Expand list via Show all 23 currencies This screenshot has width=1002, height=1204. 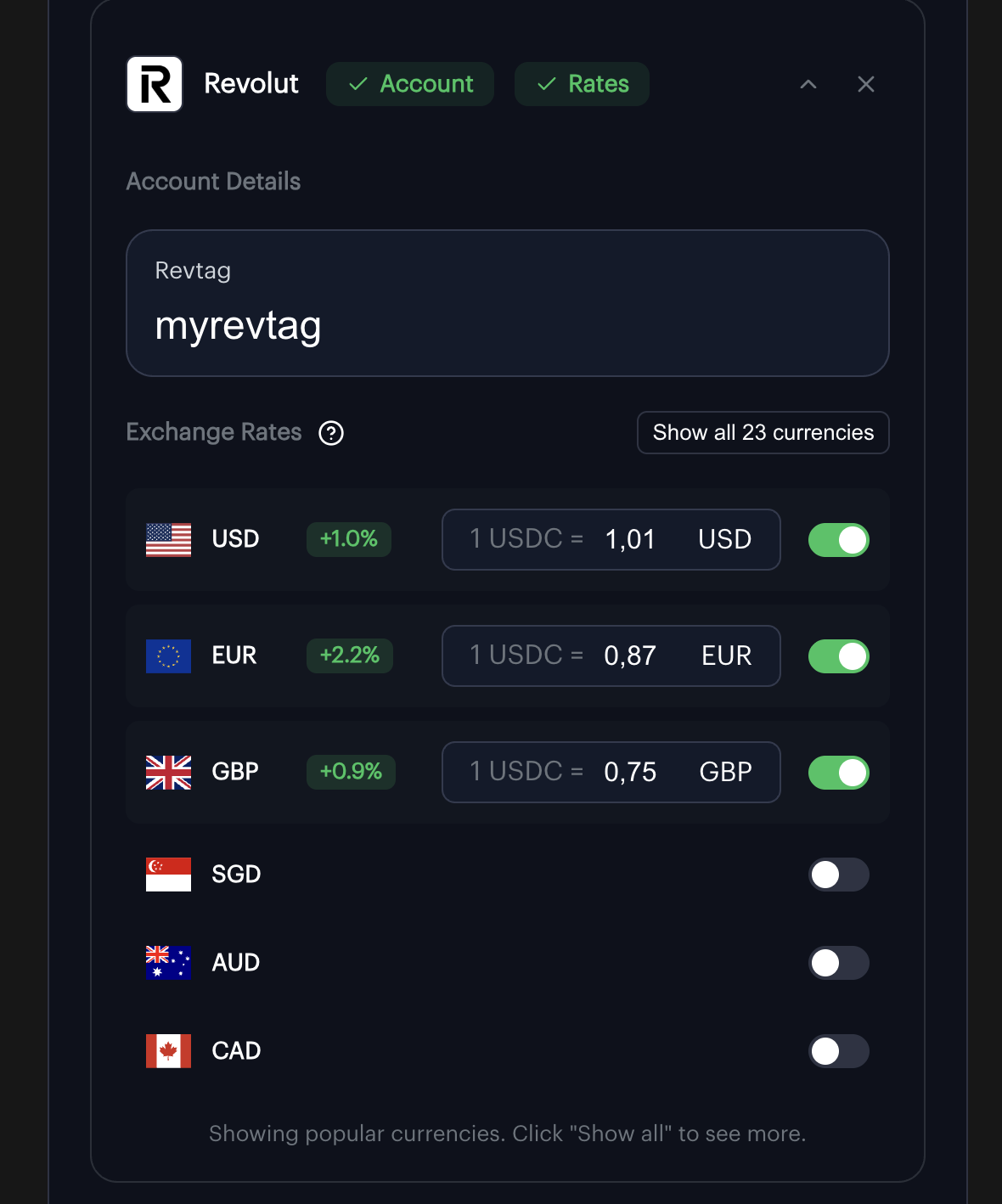pos(763,433)
